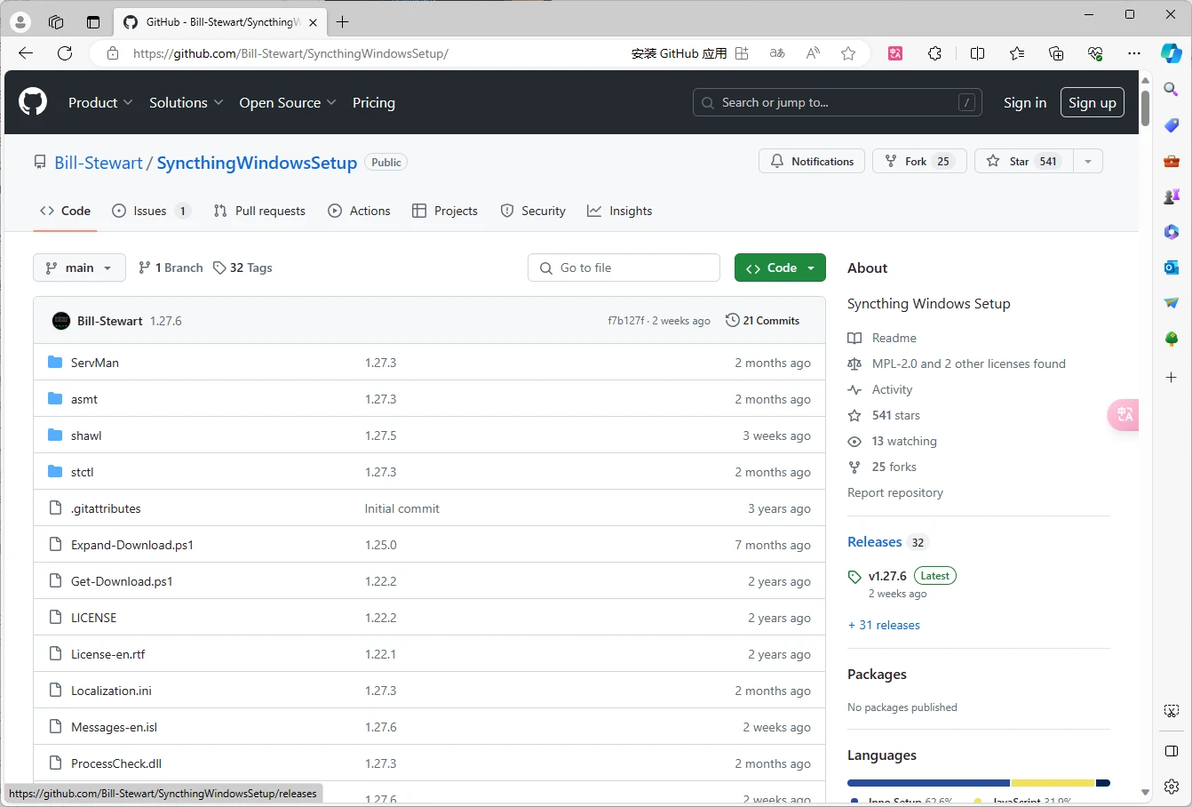Image resolution: width=1192 pixels, height=807 pixels.
Task: Click the shopping tag icon in sidebar
Action: [x=1171, y=125]
